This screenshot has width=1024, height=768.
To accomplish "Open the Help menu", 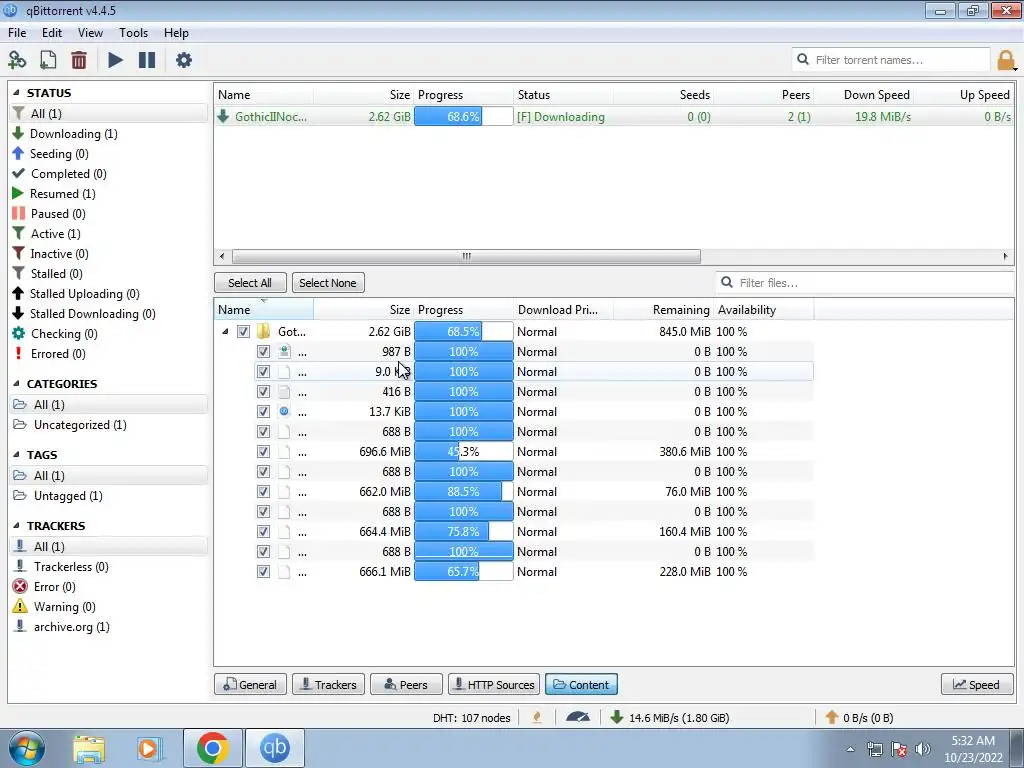I will (176, 33).
